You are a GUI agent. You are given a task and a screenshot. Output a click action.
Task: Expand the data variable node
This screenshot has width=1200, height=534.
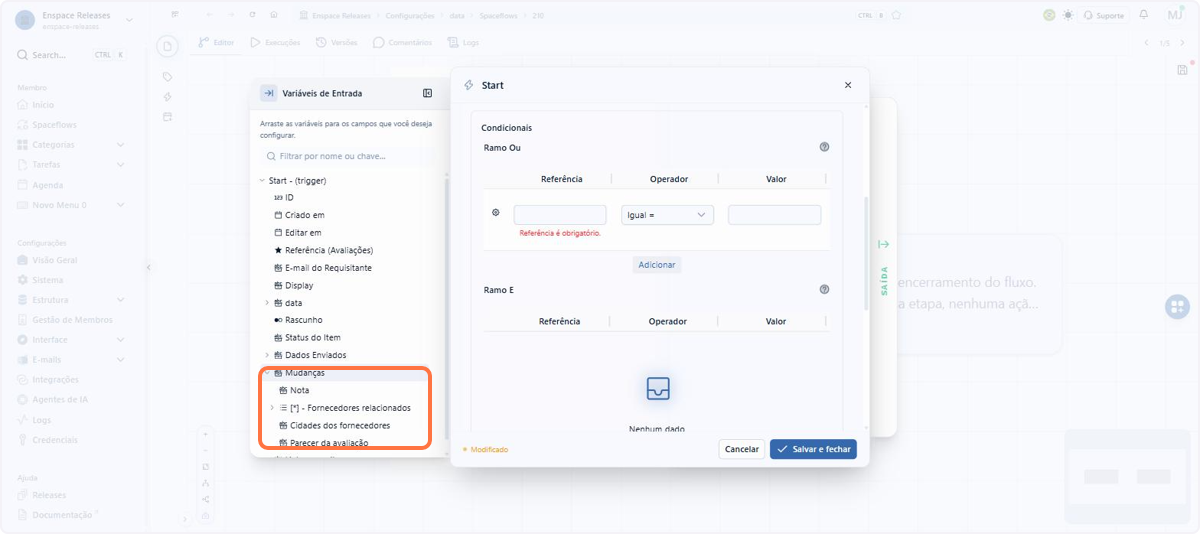[266, 302]
